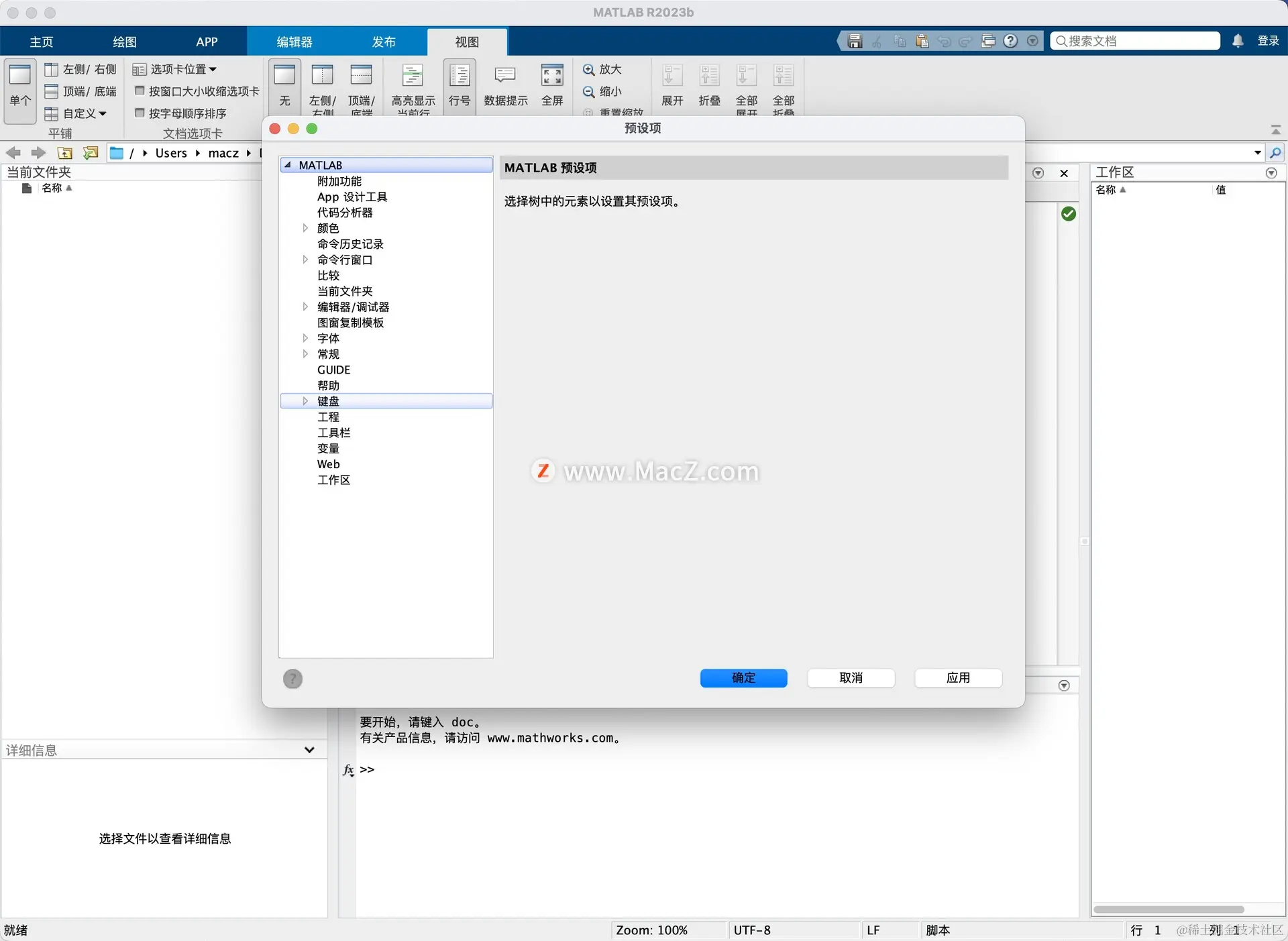Click the save icon in quick access toolbar
Image resolution: width=1288 pixels, height=941 pixels.
click(x=854, y=41)
